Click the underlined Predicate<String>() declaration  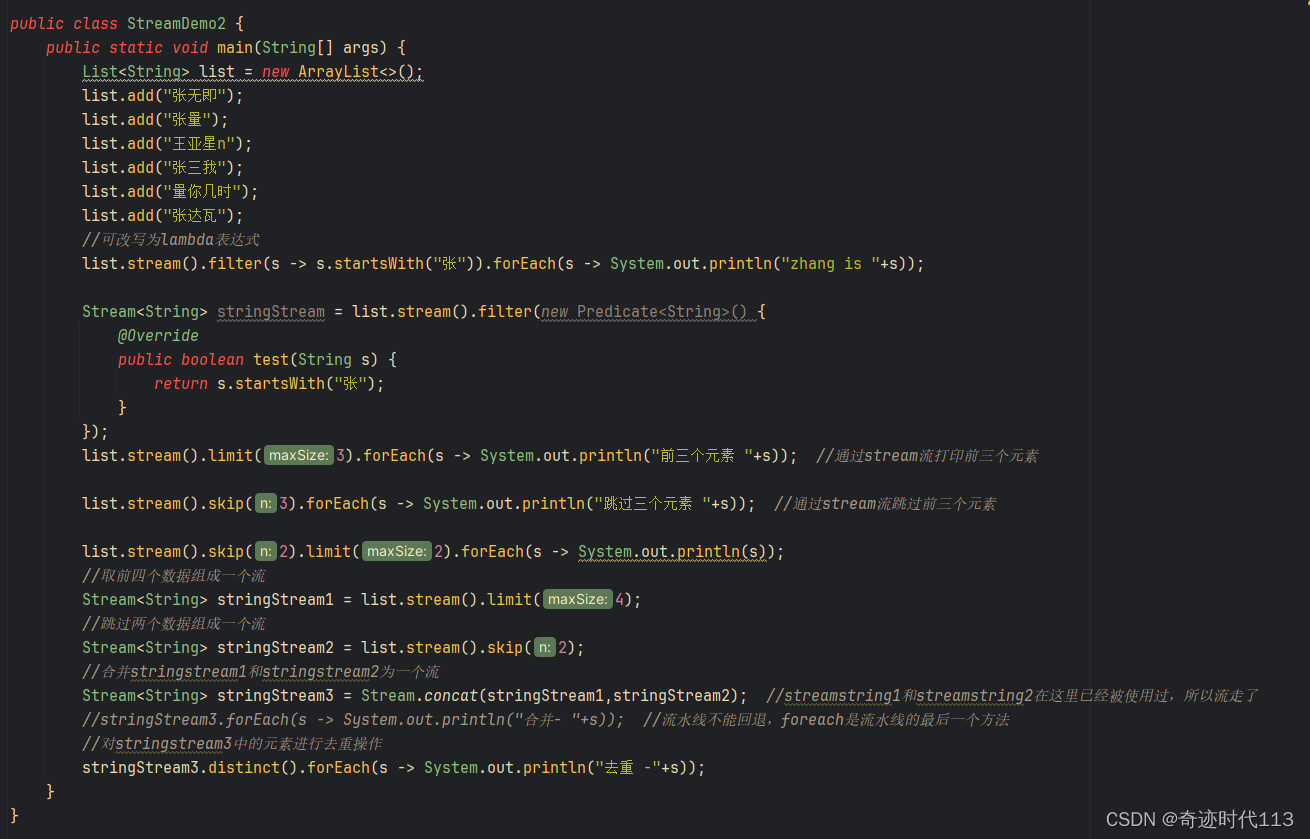(640, 311)
